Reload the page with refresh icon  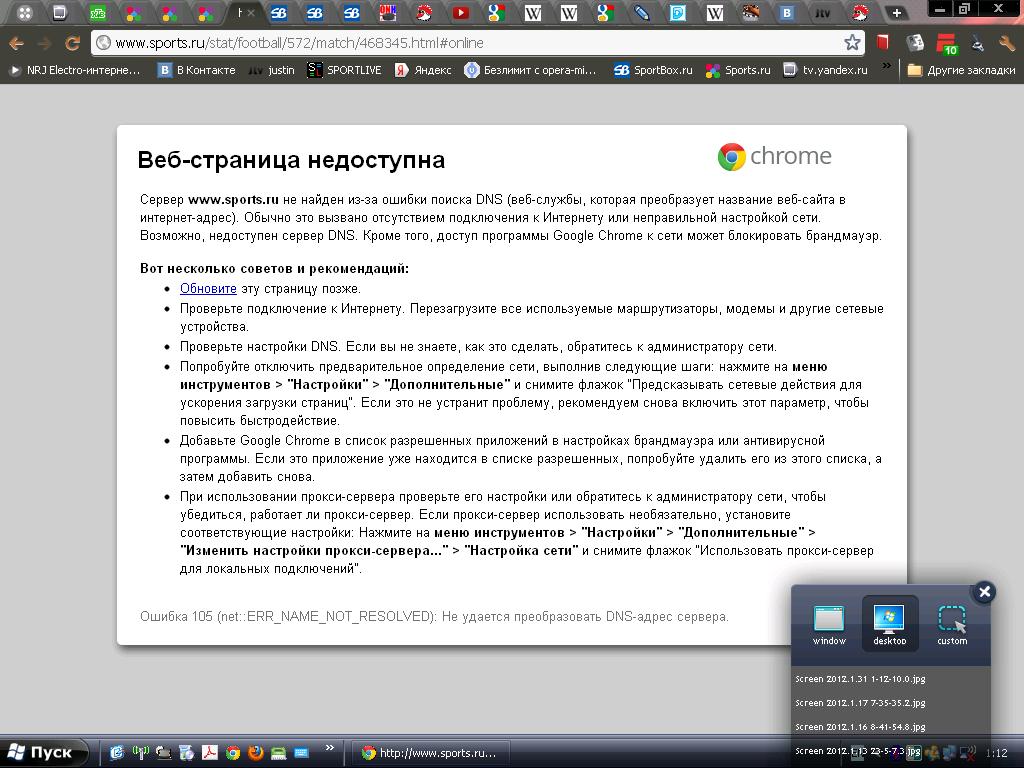(72, 44)
